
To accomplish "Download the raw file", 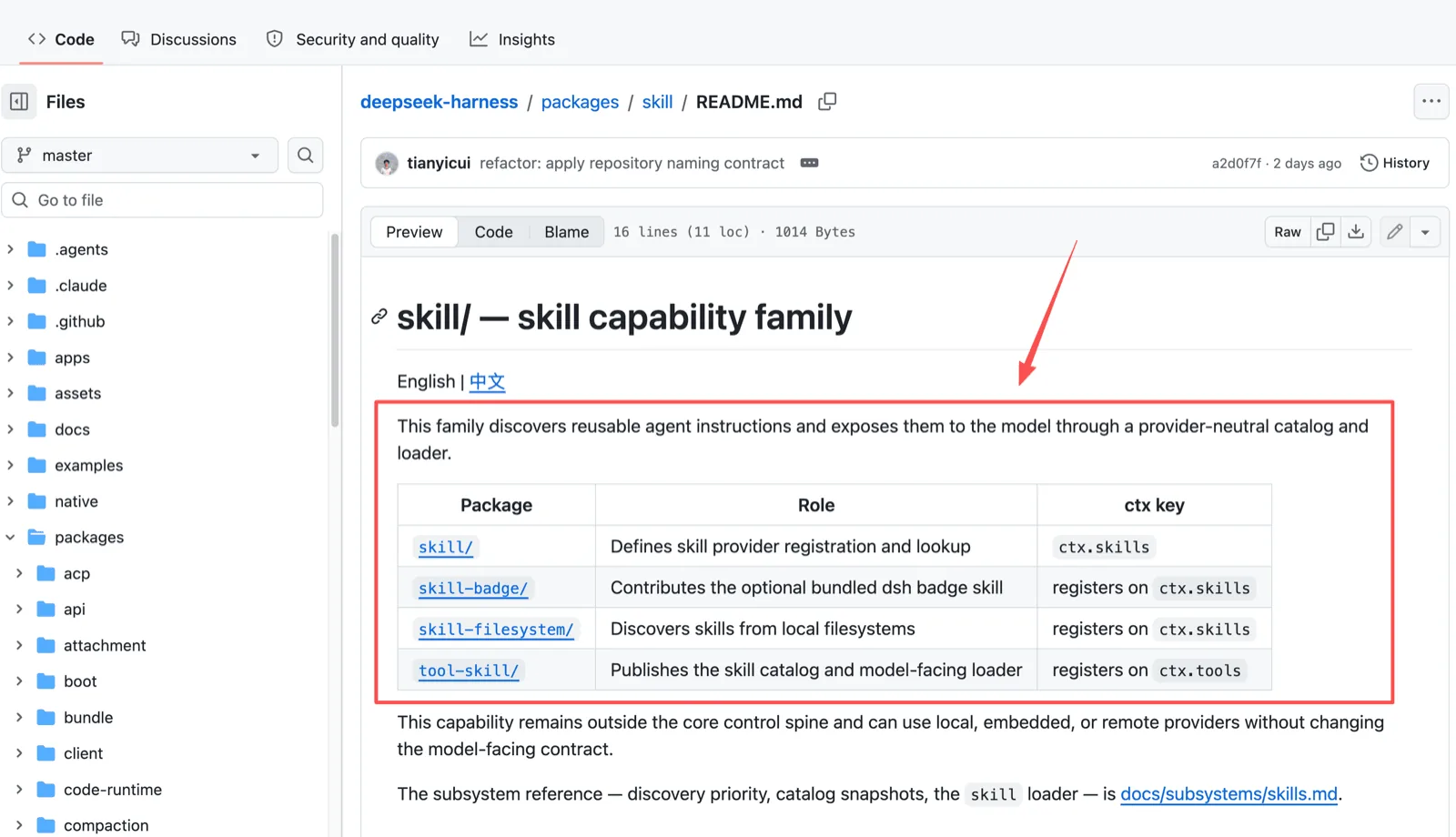I will 1356,232.
